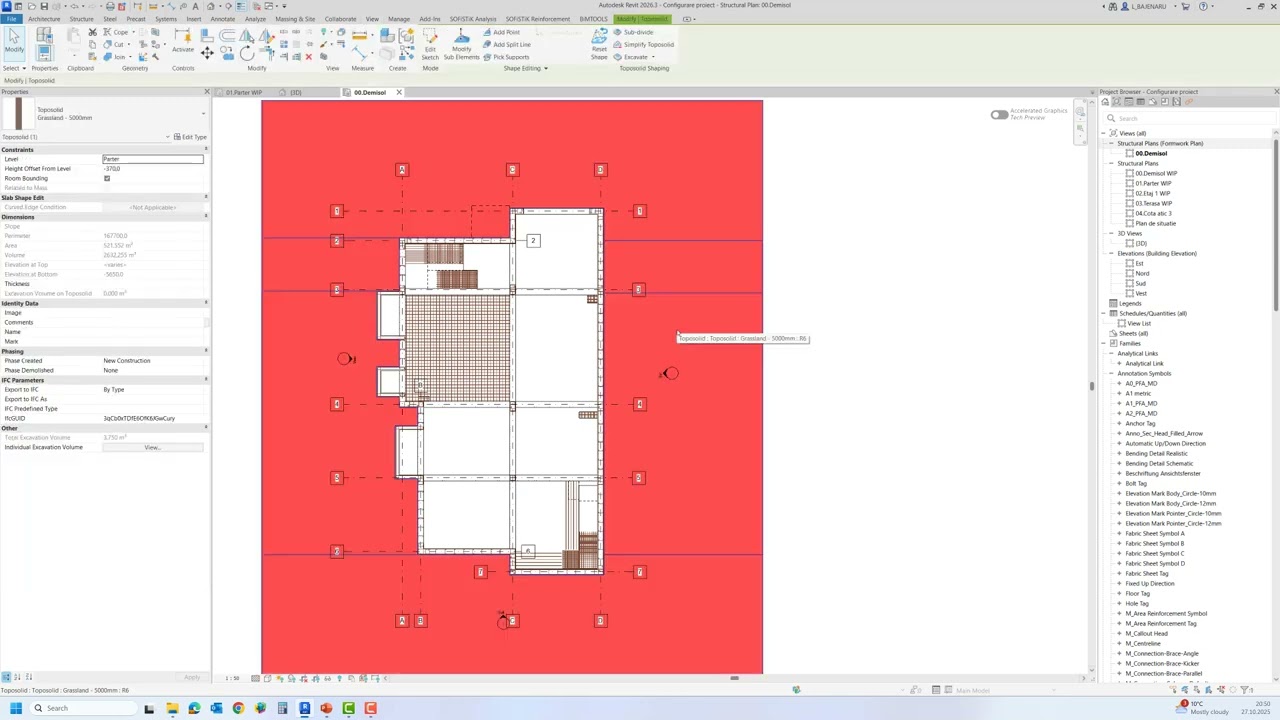Select the Offset tool icon

click(x=227, y=35)
